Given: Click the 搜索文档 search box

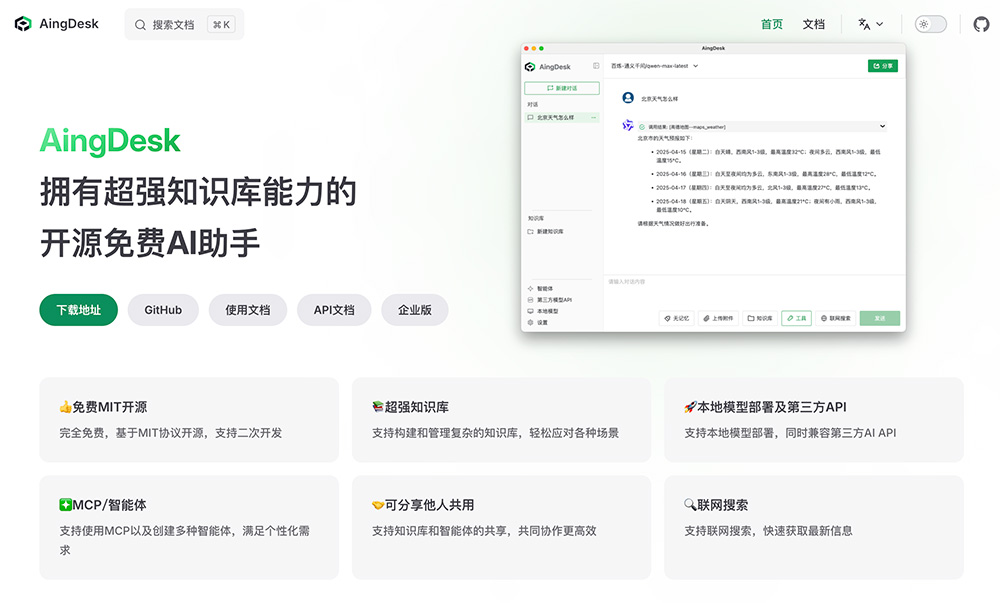Looking at the screenshot, I should [184, 24].
